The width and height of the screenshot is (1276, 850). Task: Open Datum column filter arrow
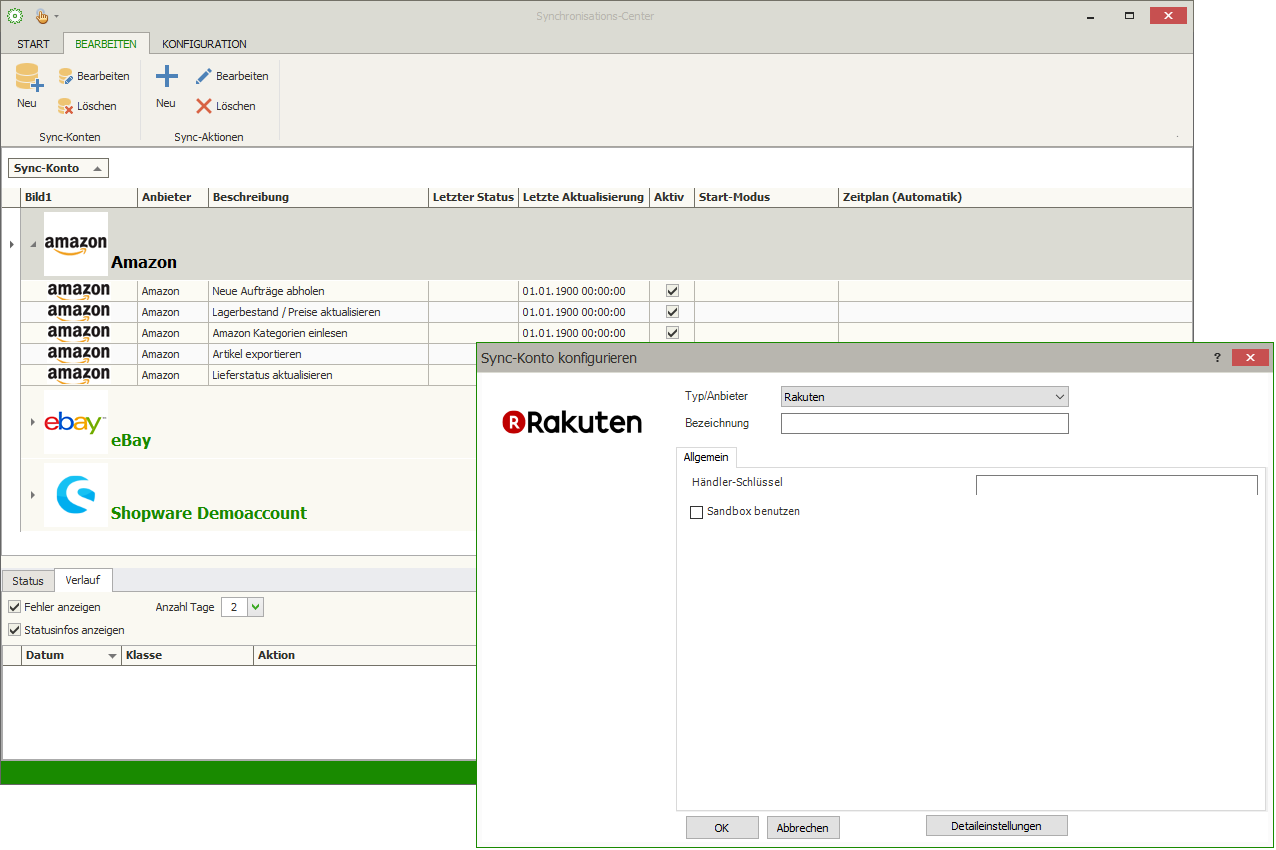112,656
